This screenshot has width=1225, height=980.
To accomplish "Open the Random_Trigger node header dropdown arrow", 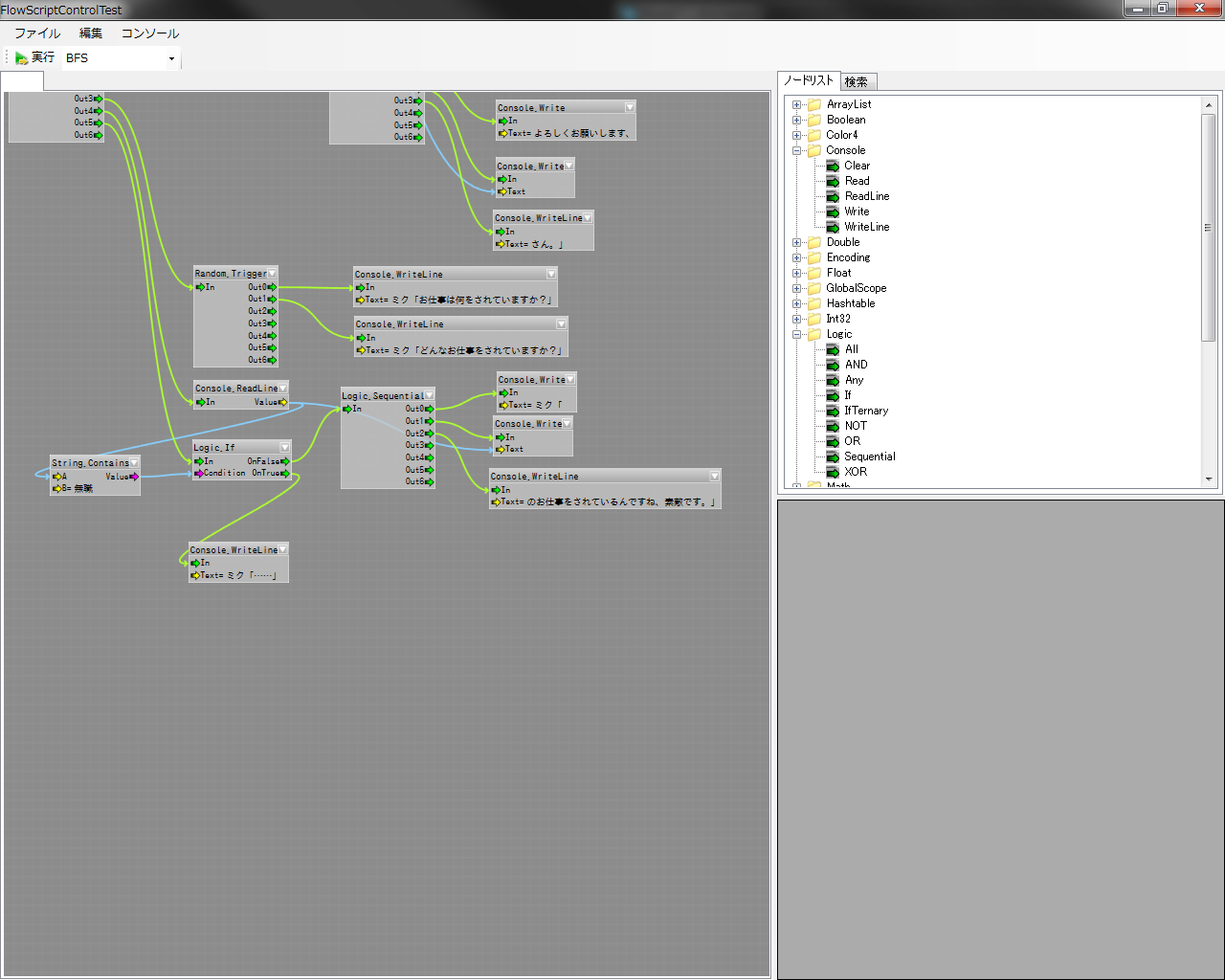I will 272,274.
